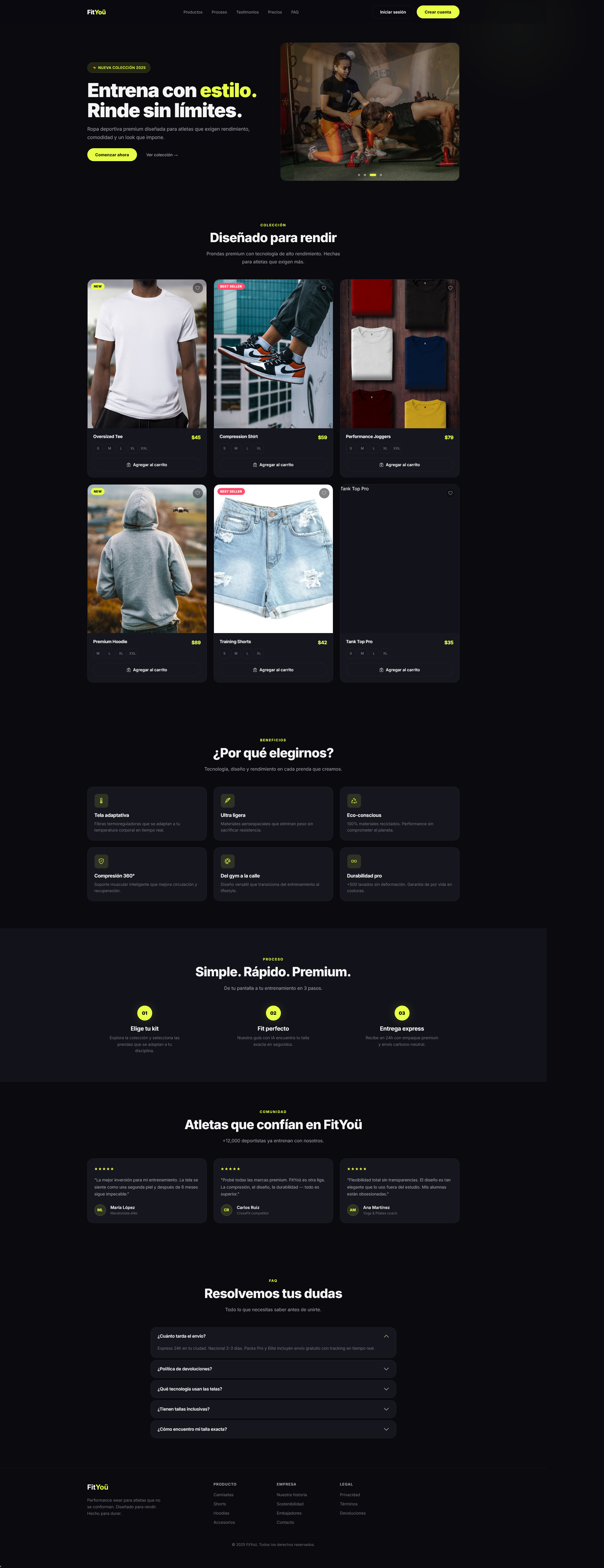Expand ¿Qué tecnología usan las telas?
Screen dimensions: 604x1568
point(273,1389)
